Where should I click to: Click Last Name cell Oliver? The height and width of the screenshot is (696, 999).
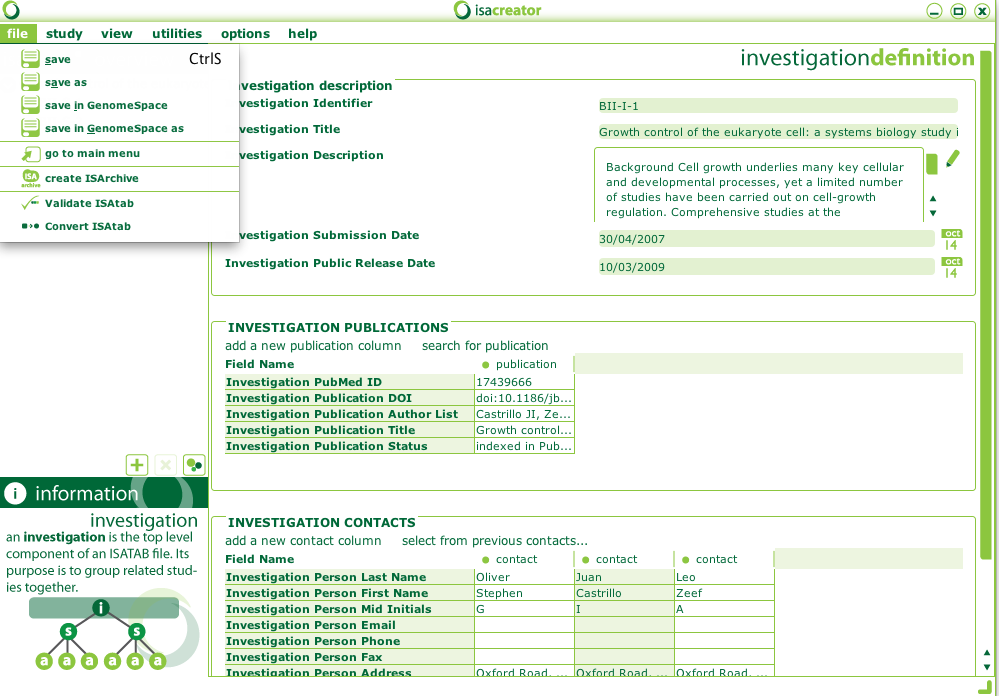pos(524,577)
